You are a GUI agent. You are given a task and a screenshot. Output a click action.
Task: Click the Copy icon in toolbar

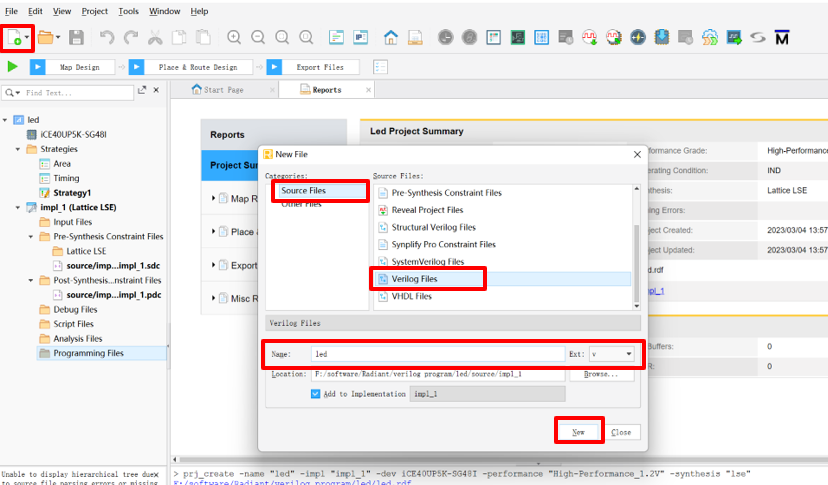pyautogui.click(x=179, y=38)
